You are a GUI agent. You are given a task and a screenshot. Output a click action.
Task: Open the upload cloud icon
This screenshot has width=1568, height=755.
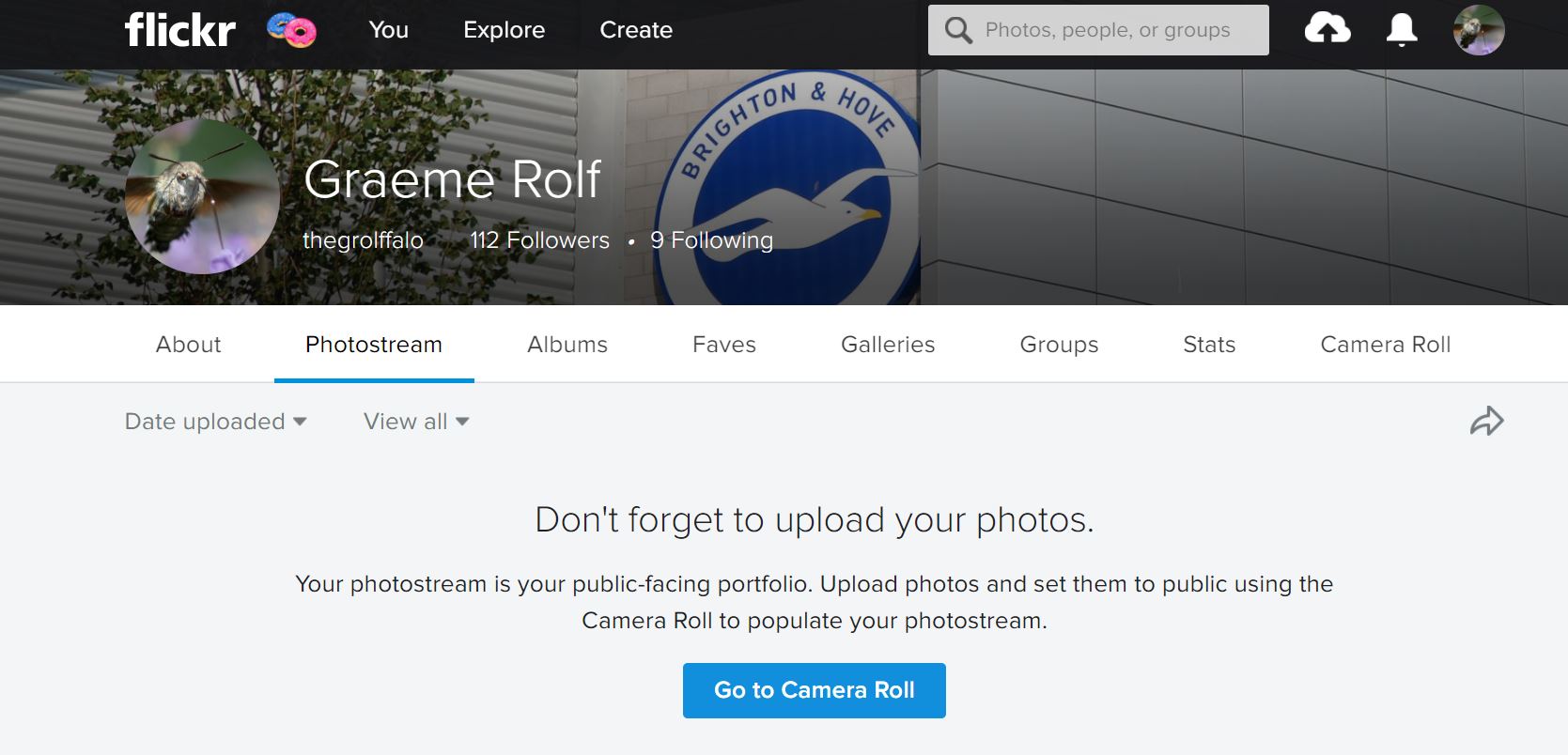click(1327, 29)
